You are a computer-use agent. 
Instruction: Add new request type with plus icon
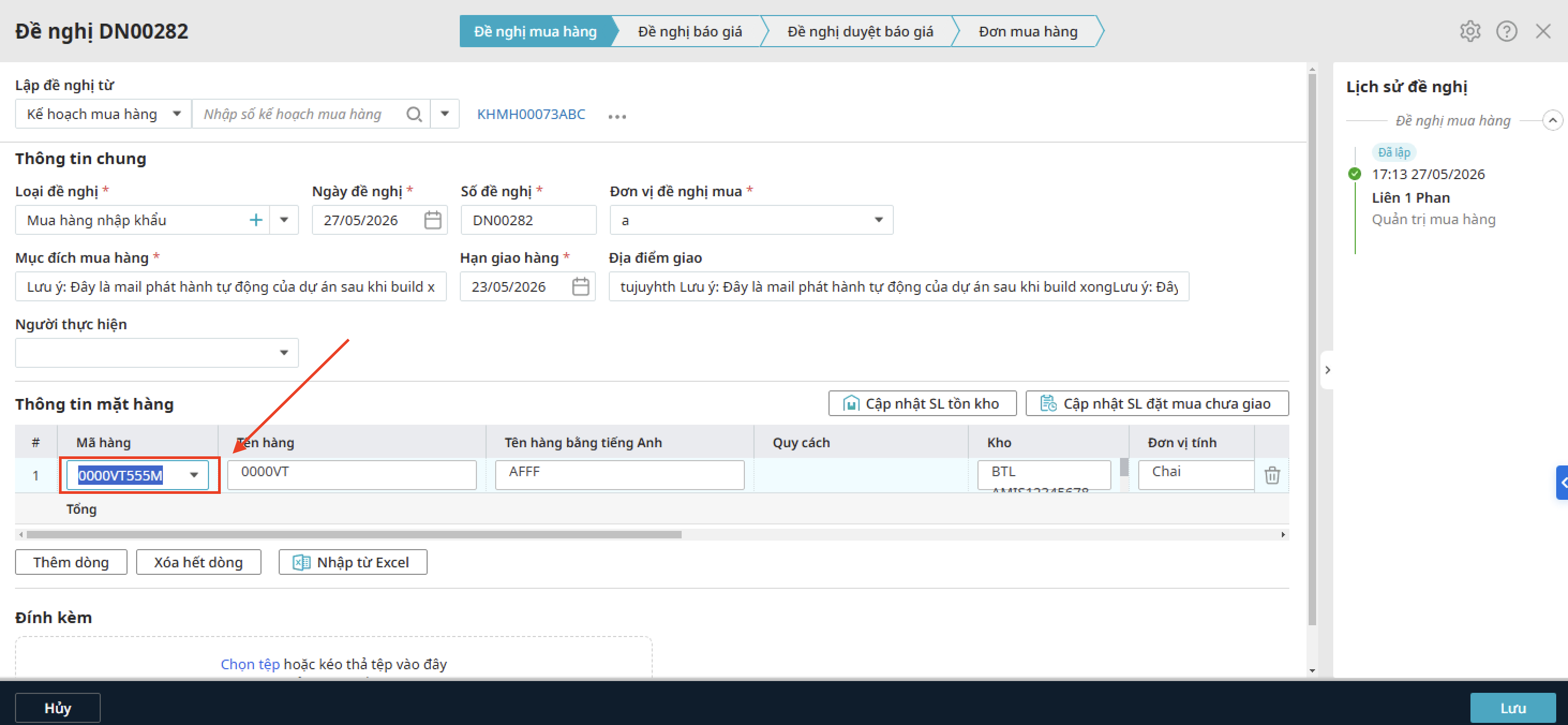pyautogui.click(x=256, y=220)
